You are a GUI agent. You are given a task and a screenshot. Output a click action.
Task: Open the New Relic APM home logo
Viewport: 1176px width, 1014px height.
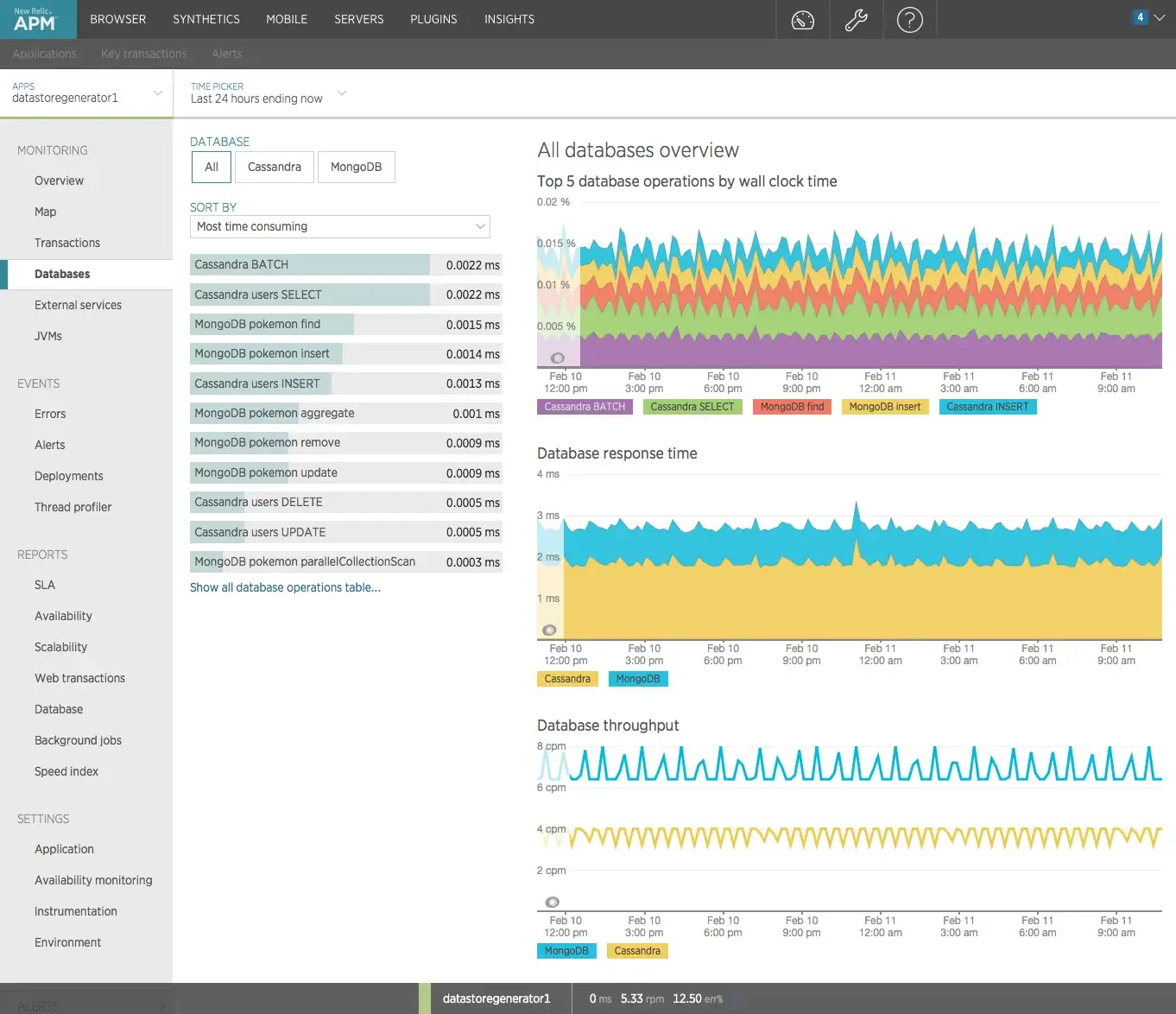click(38, 18)
